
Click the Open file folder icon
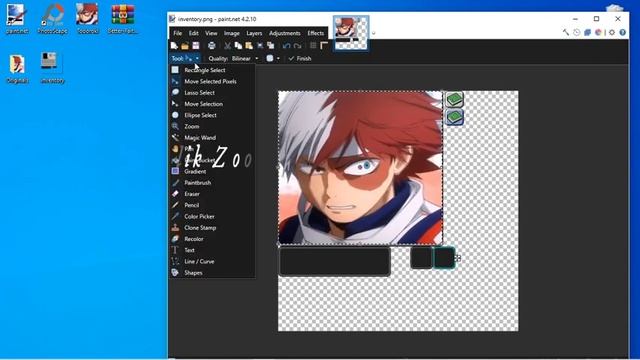pos(185,46)
